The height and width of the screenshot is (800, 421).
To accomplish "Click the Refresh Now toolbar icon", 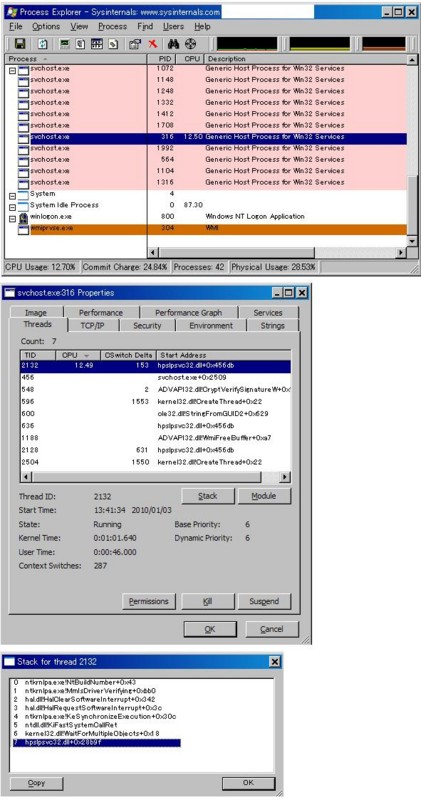I will (x=43, y=44).
